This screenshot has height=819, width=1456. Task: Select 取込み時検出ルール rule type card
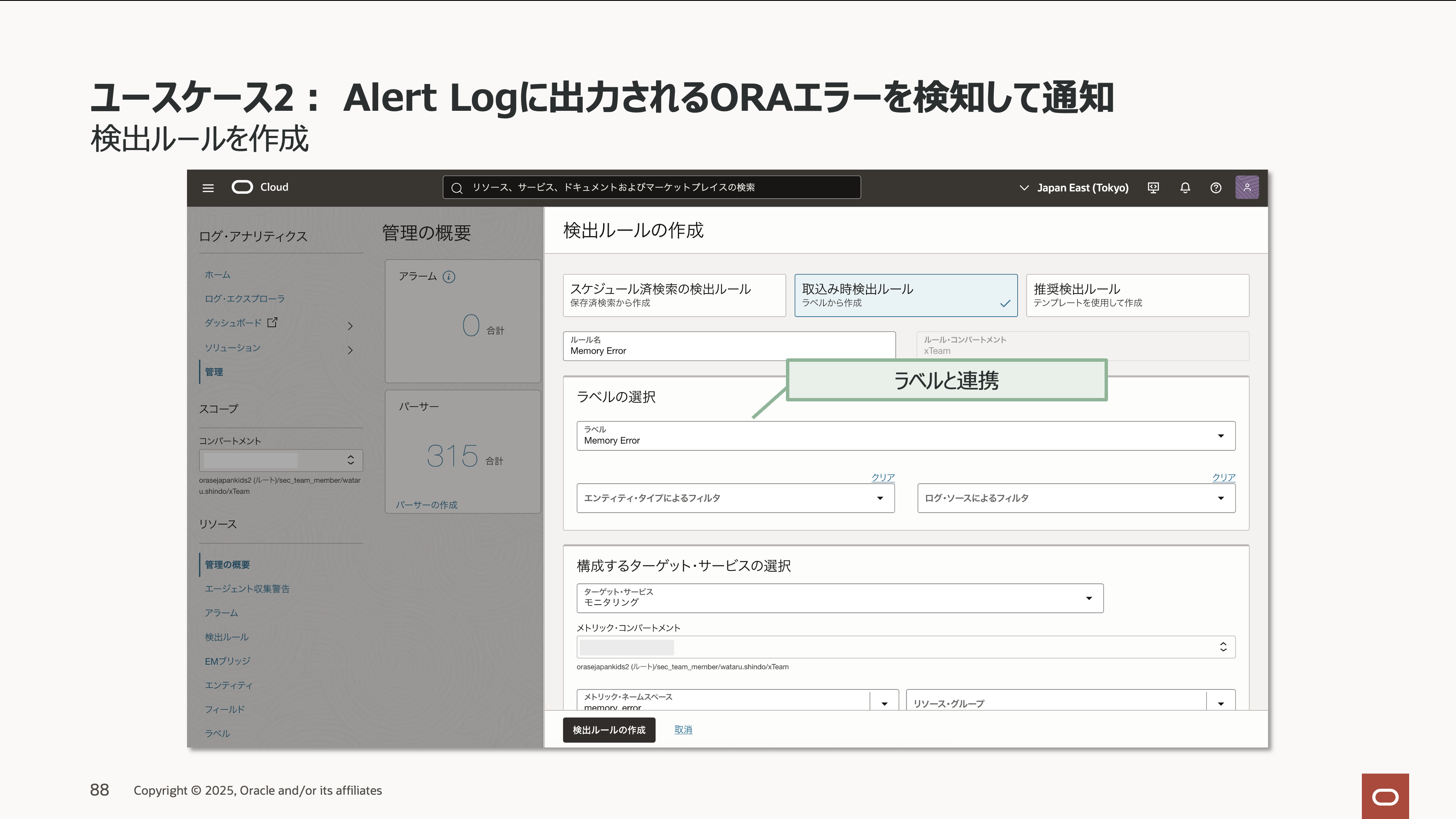[906, 295]
